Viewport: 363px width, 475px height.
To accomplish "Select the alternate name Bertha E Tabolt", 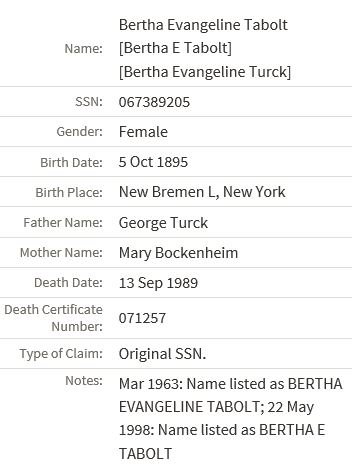I will pos(175,48).
